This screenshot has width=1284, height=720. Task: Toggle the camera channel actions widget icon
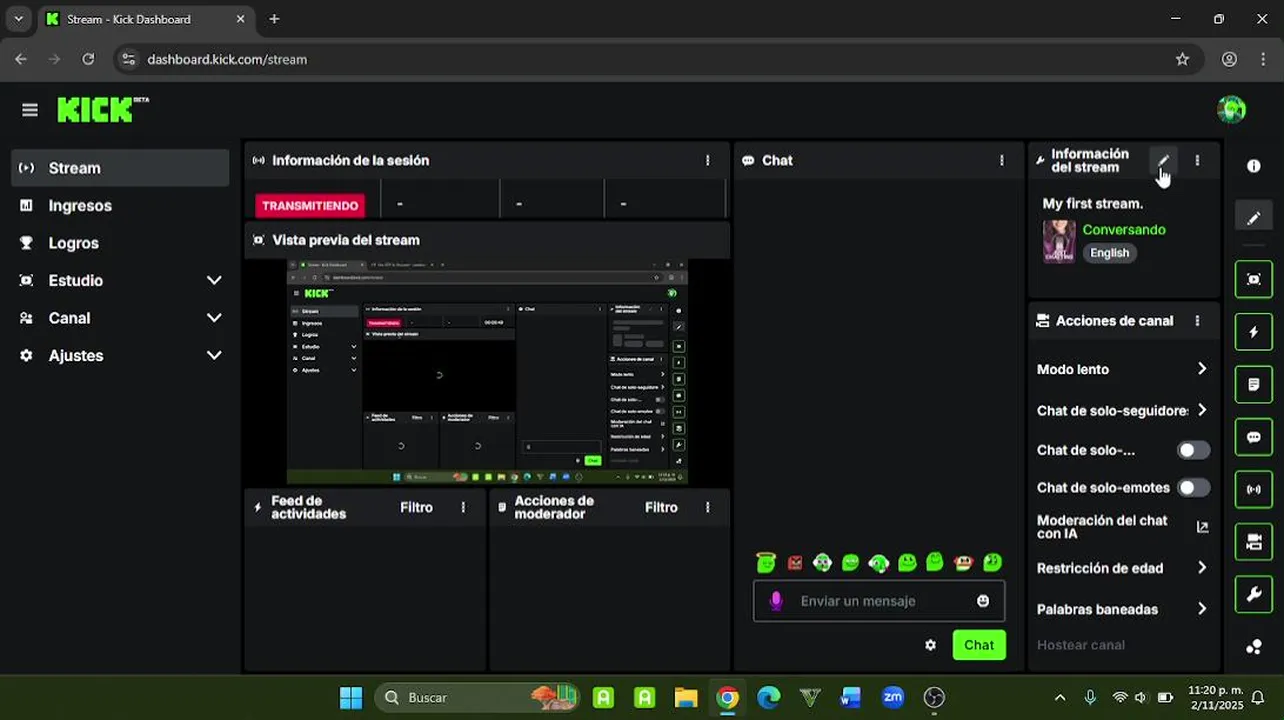coord(1254,542)
